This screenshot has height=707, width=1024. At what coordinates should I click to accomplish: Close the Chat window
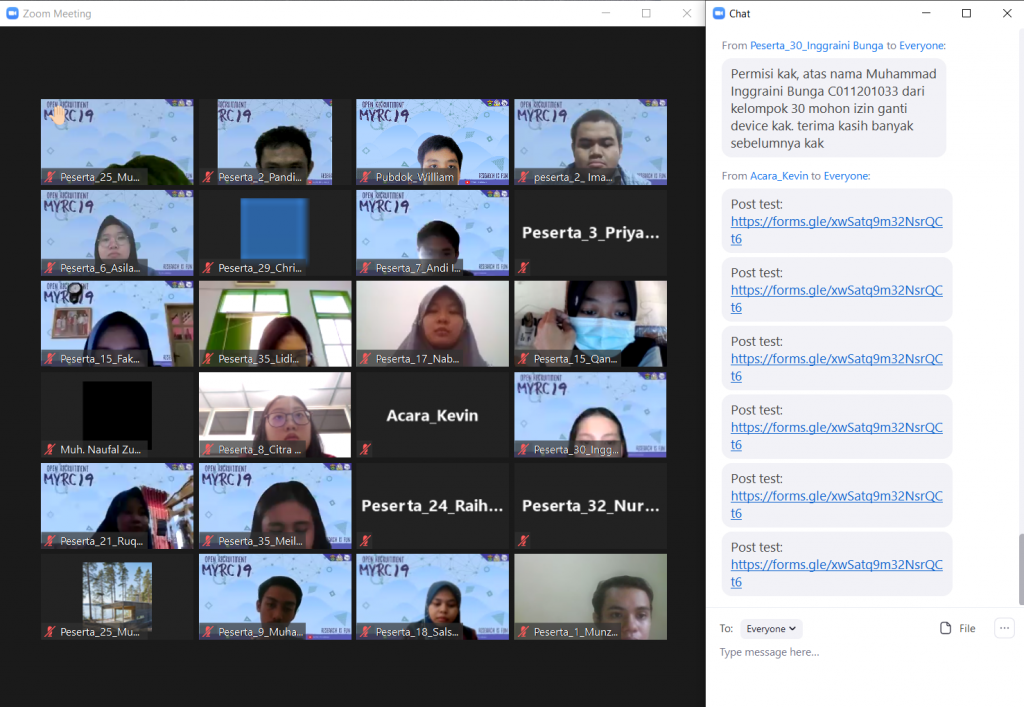[1006, 13]
